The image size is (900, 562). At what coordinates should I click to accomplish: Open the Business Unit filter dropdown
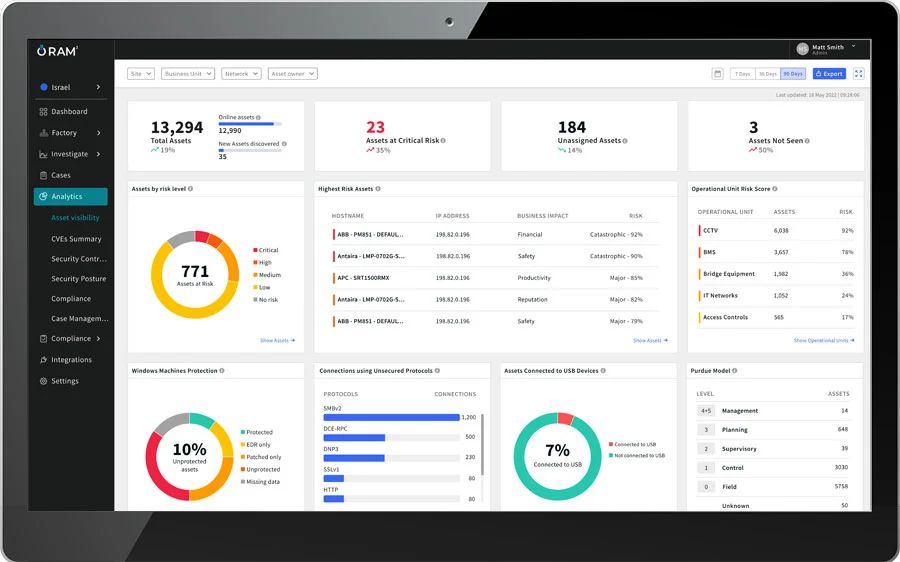coord(188,73)
